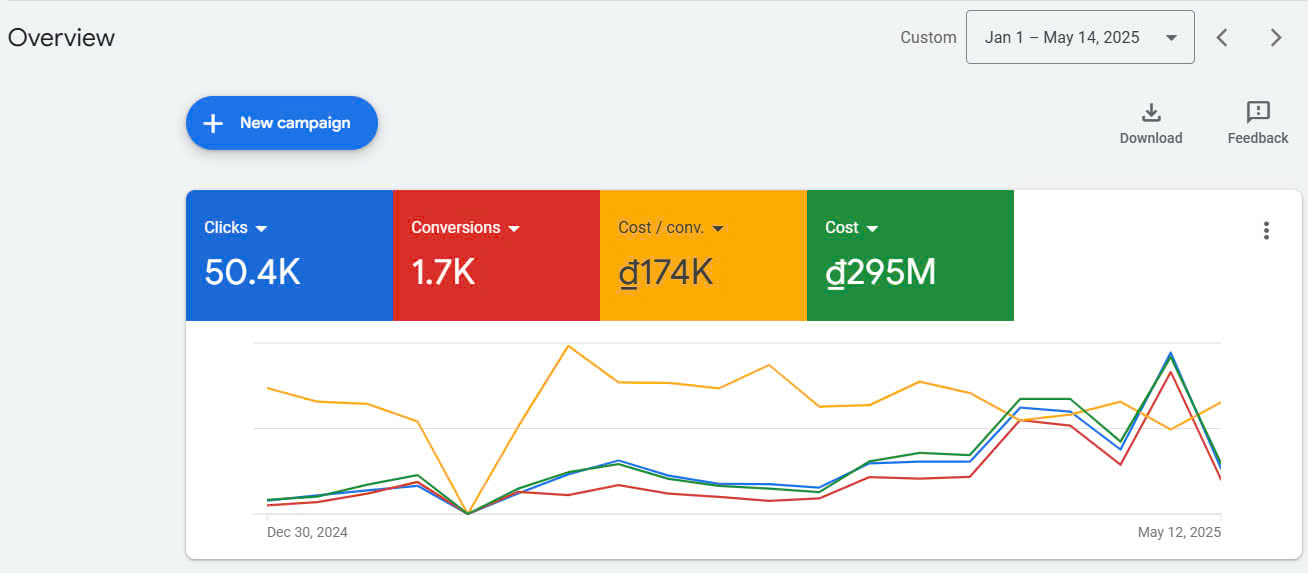The height and width of the screenshot is (573, 1308).
Task: Select the 50.4K value in Clicks tile
Action: click(x=252, y=272)
